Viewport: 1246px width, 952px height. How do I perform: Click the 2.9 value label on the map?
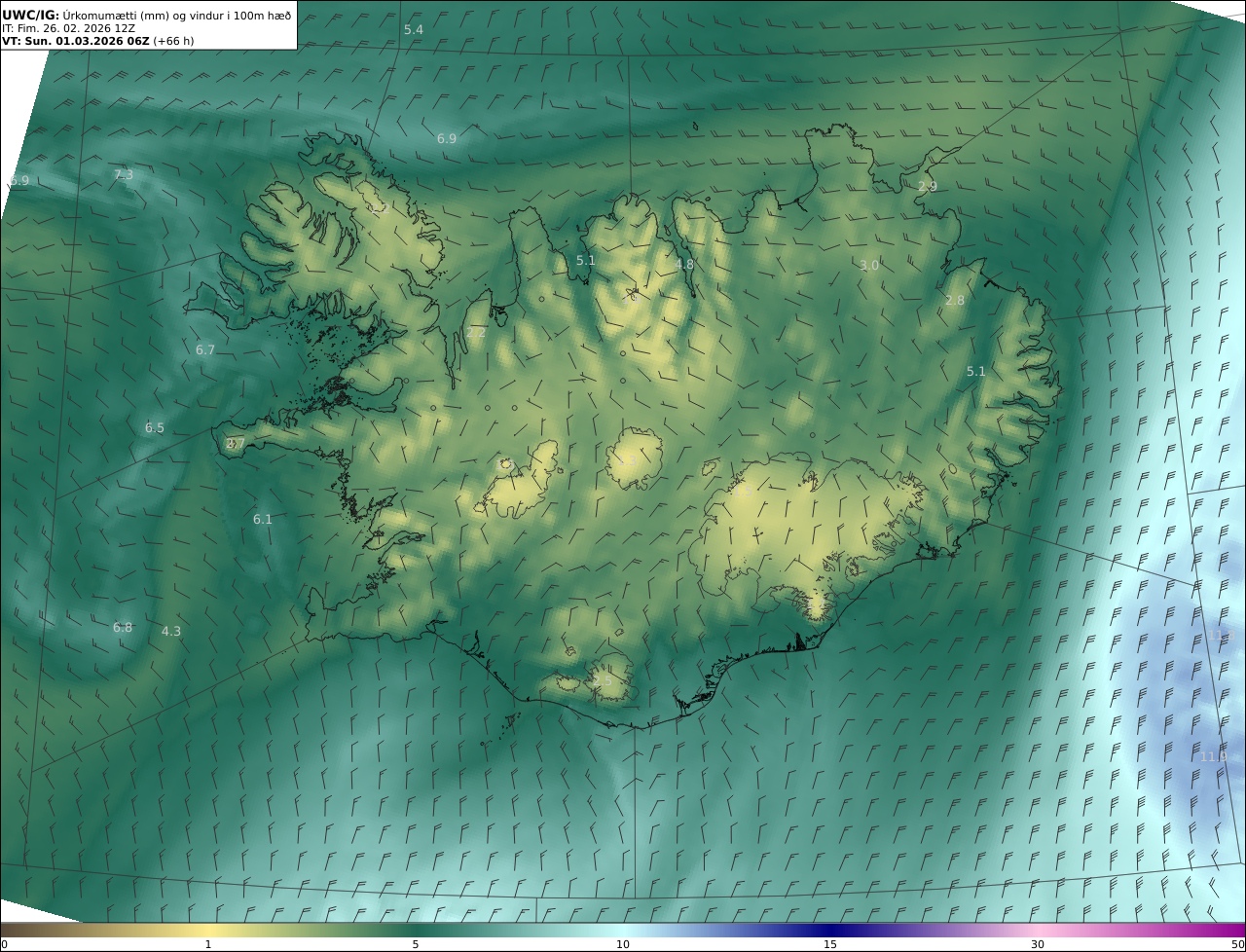coord(928,187)
